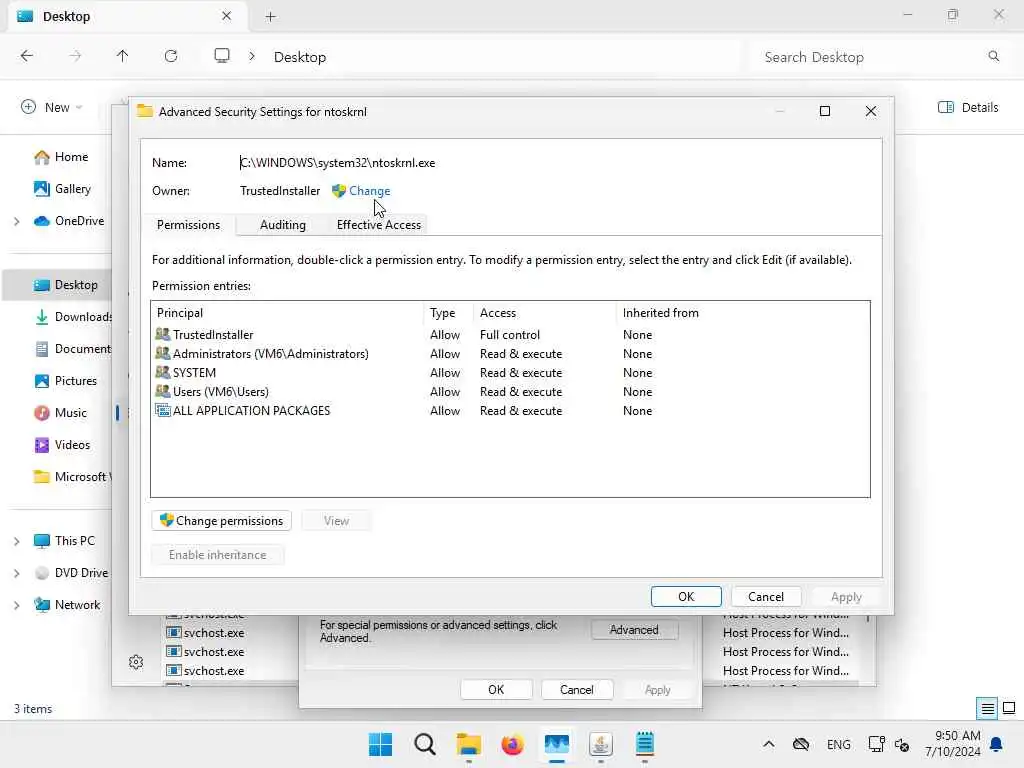Click the Desktop breadcrumb in address bar
Screen dimensions: 1024x768
click(x=300, y=57)
